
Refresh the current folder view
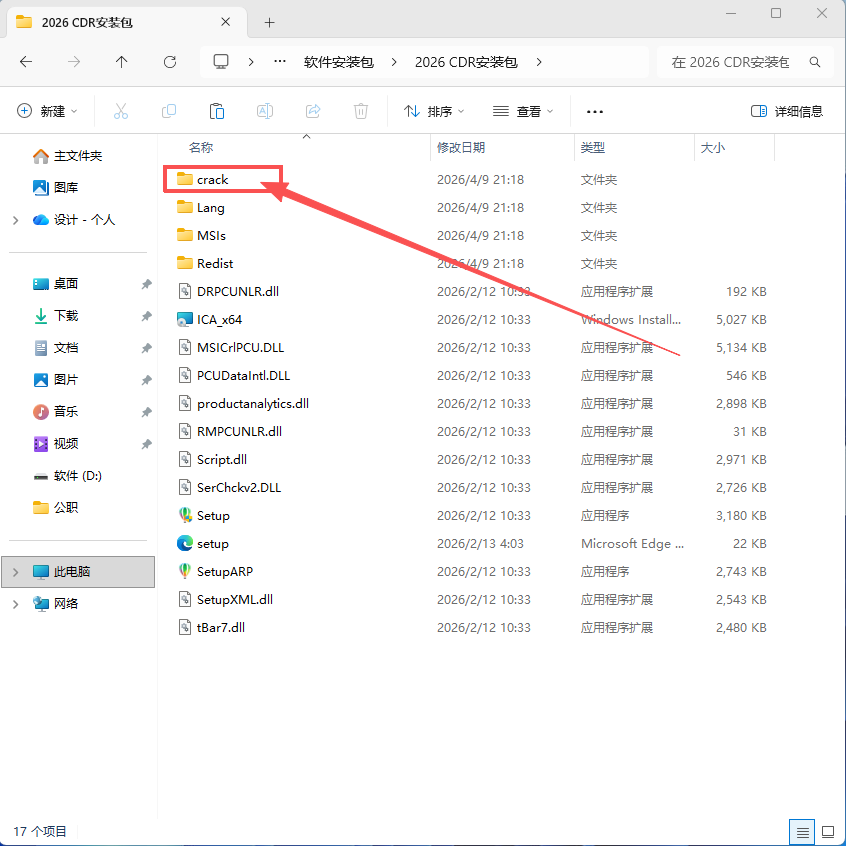coord(170,62)
